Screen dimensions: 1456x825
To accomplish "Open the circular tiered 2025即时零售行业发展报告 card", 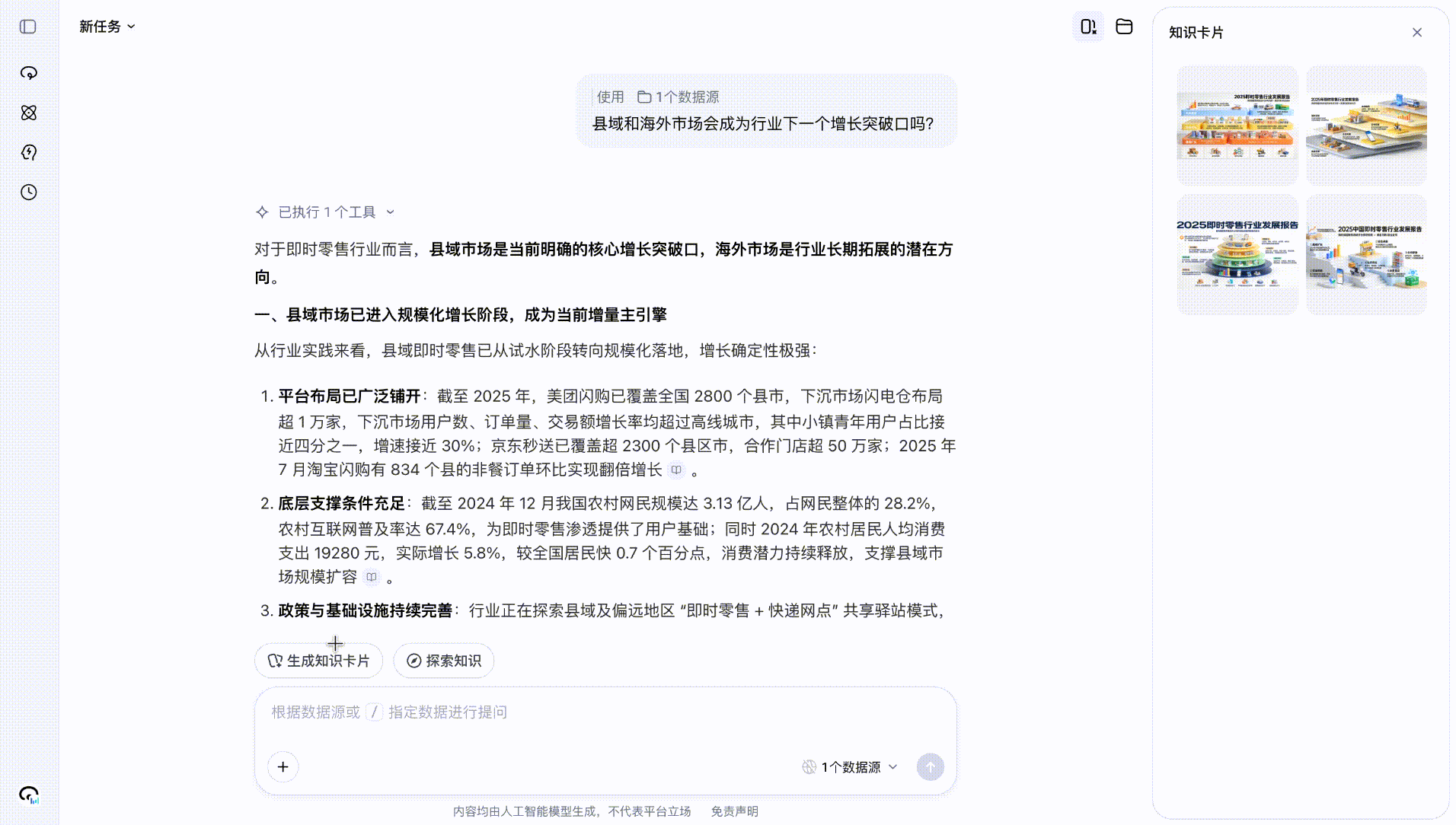I will [x=1237, y=255].
